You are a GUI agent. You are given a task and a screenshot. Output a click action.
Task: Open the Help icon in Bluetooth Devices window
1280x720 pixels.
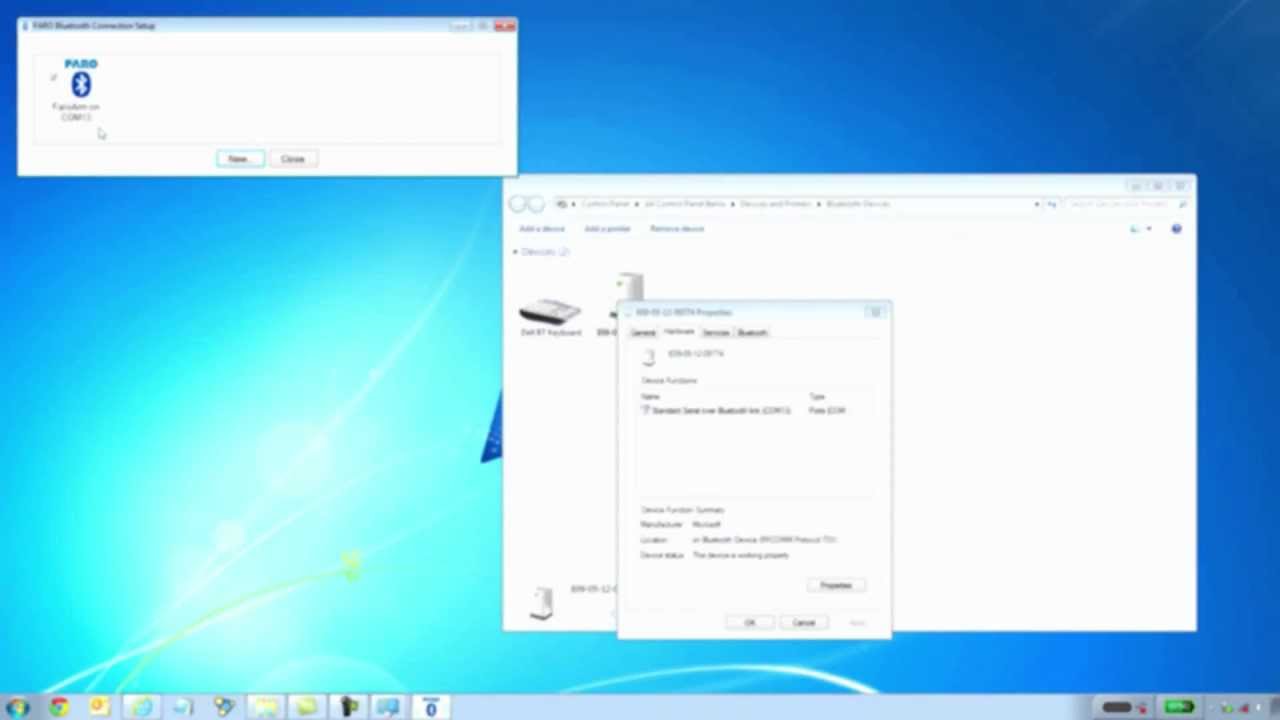[1176, 229]
